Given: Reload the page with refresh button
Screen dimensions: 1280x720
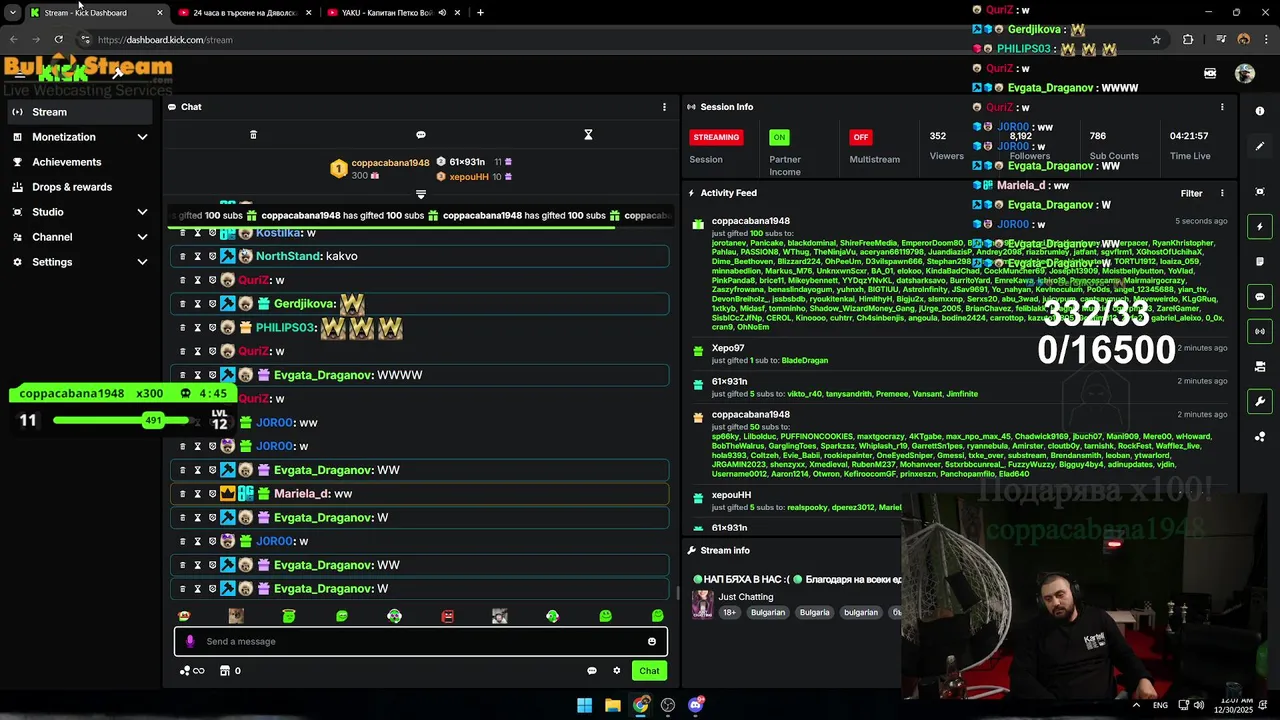Looking at the screenshot, I should click(59, 40).
